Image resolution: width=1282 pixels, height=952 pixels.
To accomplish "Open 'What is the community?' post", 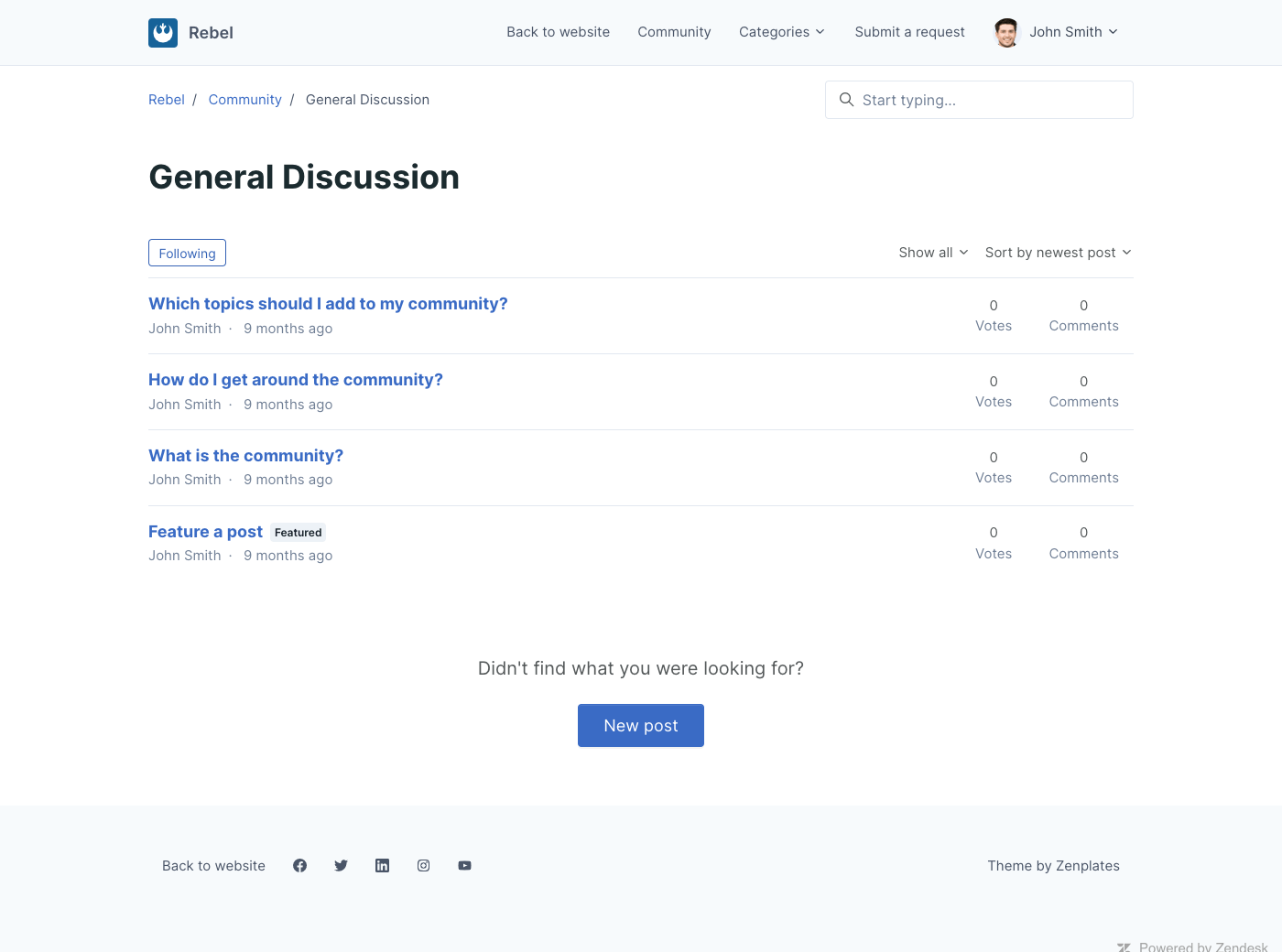I will point(245,456).
